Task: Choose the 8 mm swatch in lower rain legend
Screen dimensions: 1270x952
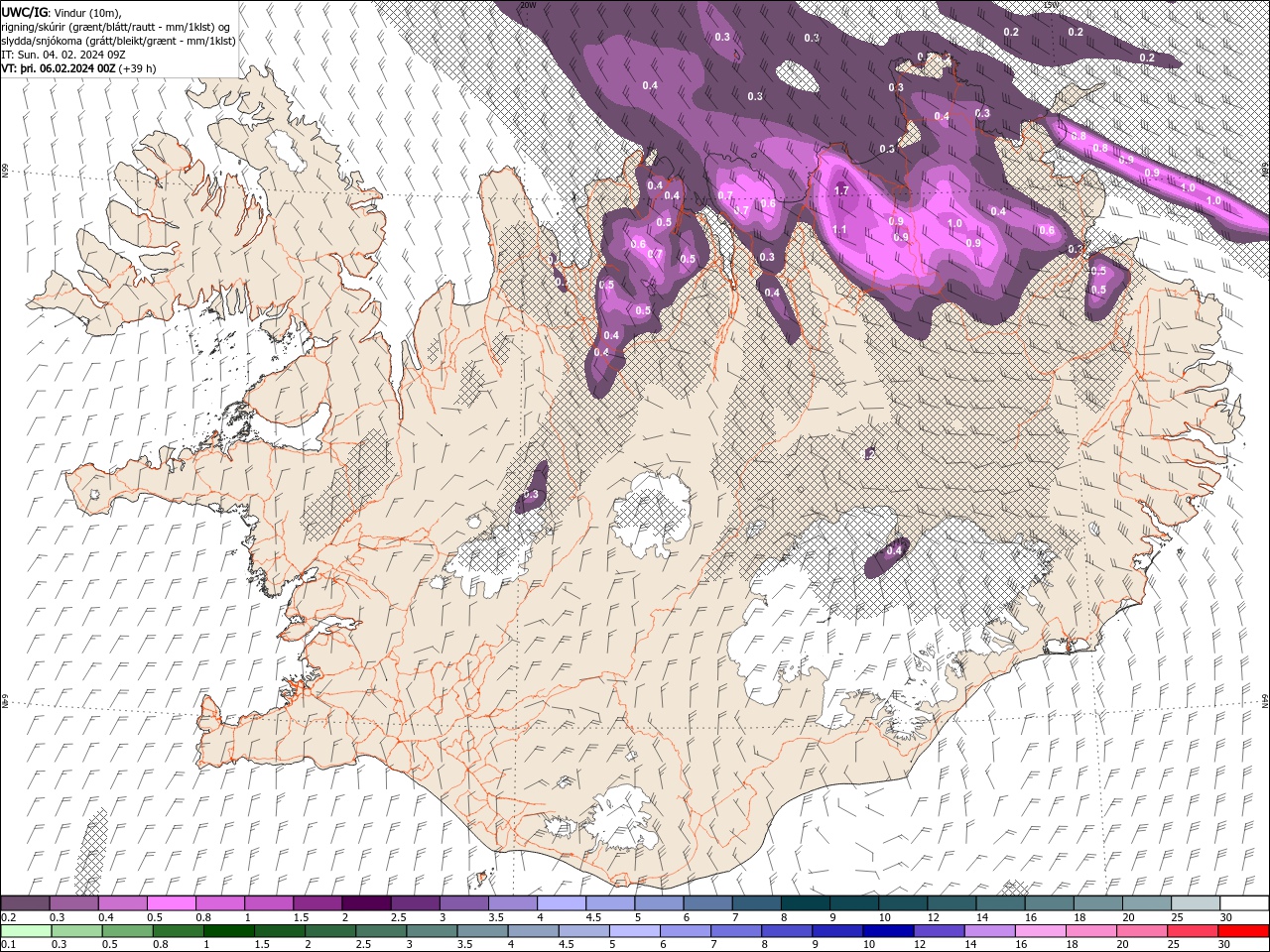Action: coord(786,930)
